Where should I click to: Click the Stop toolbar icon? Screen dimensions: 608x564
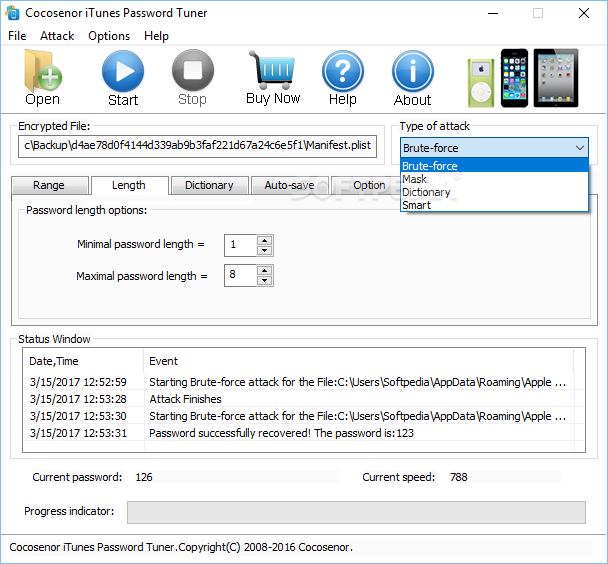[192, 78]
